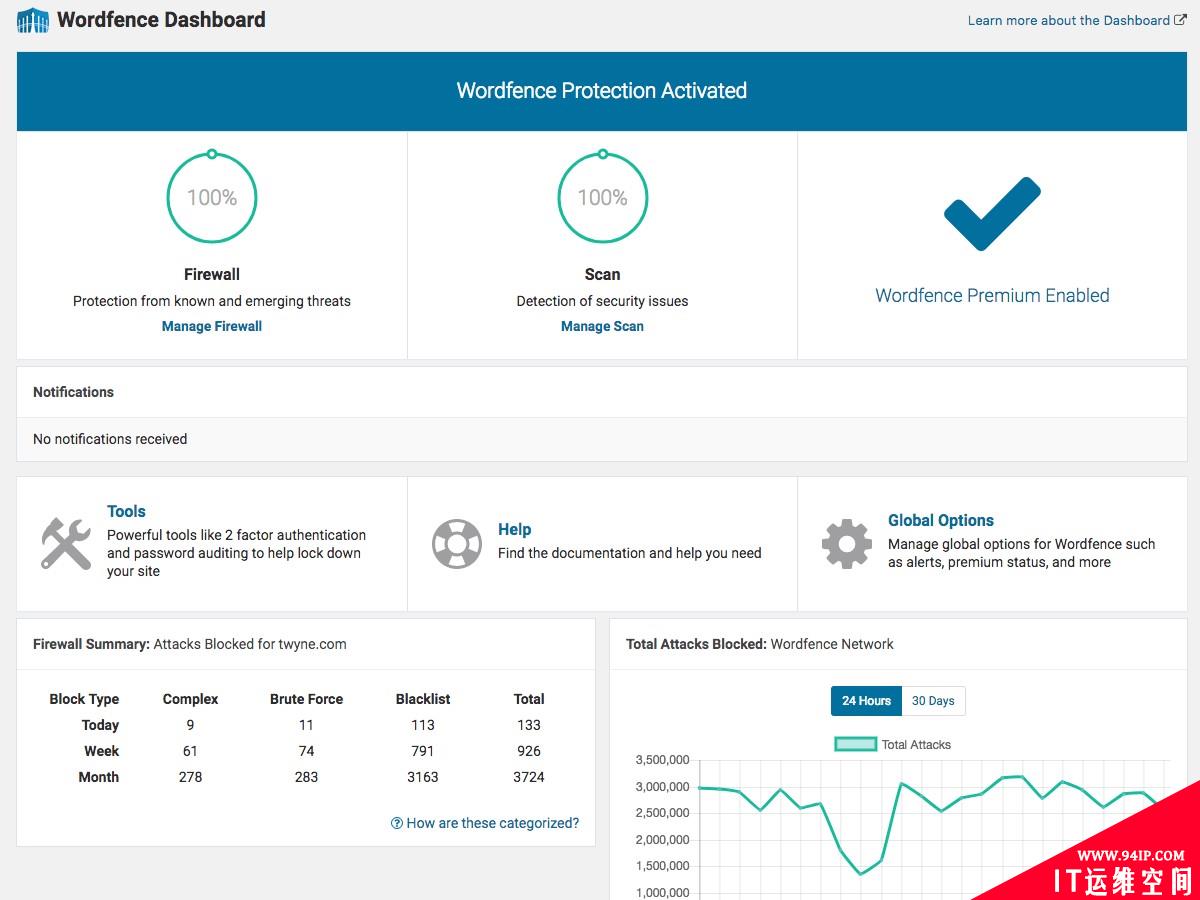The image size is (1200, 900).
Task: Click Month's Total value 3724
Action: point(529,777)
